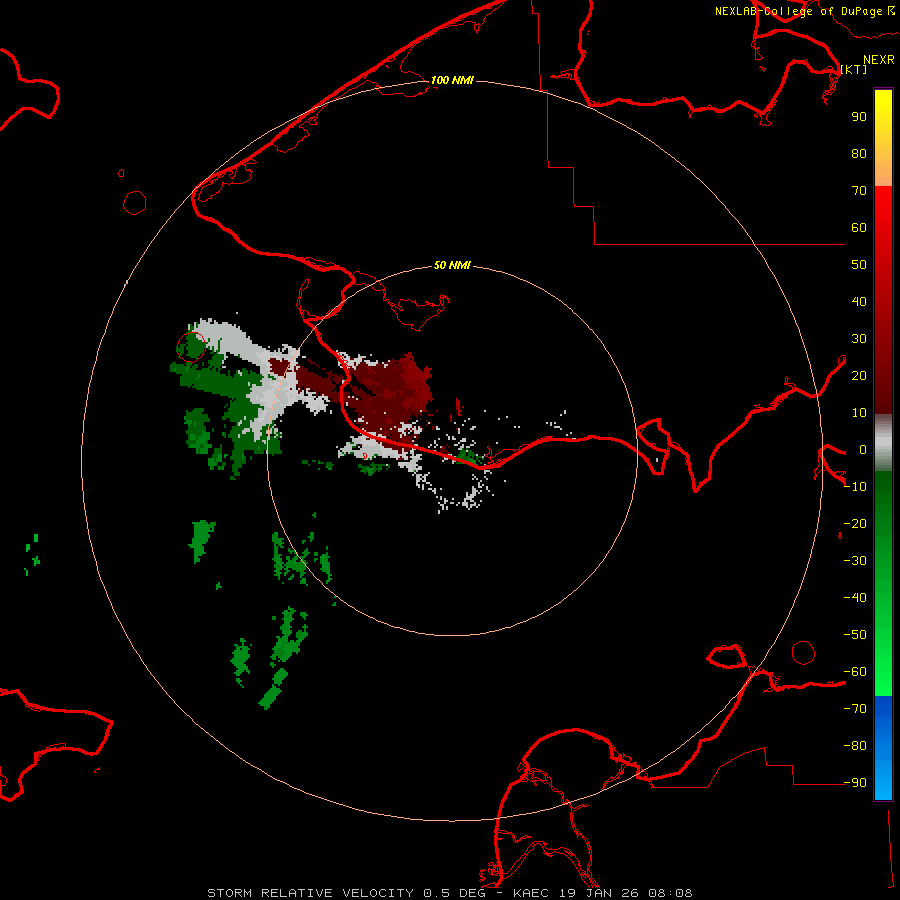Click the 08:08 timestamp
900x900 pixels.
670,893
